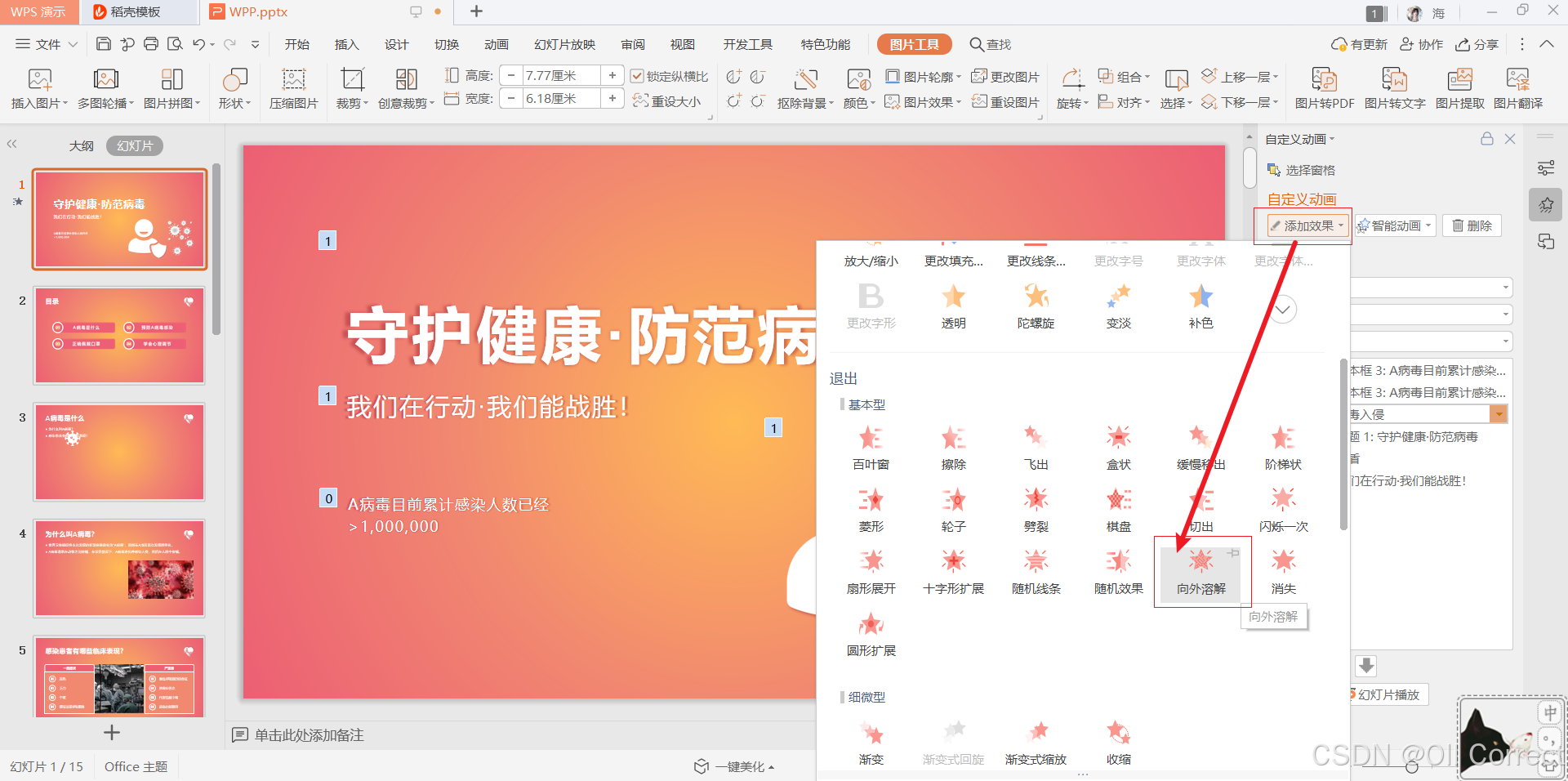
Task: Toggle the 锁定纵横比 checkbox
Action: [x=637, y=76]
